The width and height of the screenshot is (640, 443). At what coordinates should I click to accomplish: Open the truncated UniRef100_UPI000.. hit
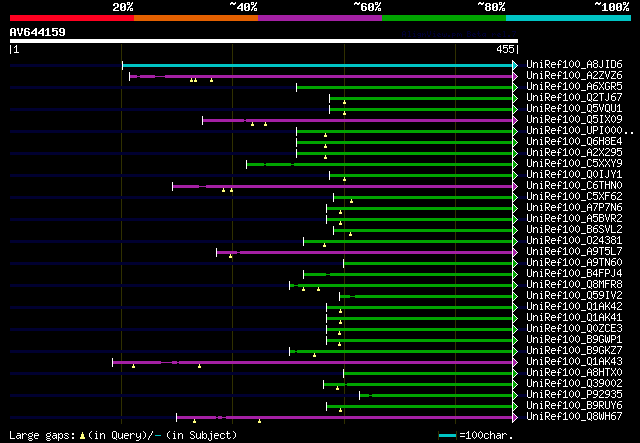tap(580, 131)
